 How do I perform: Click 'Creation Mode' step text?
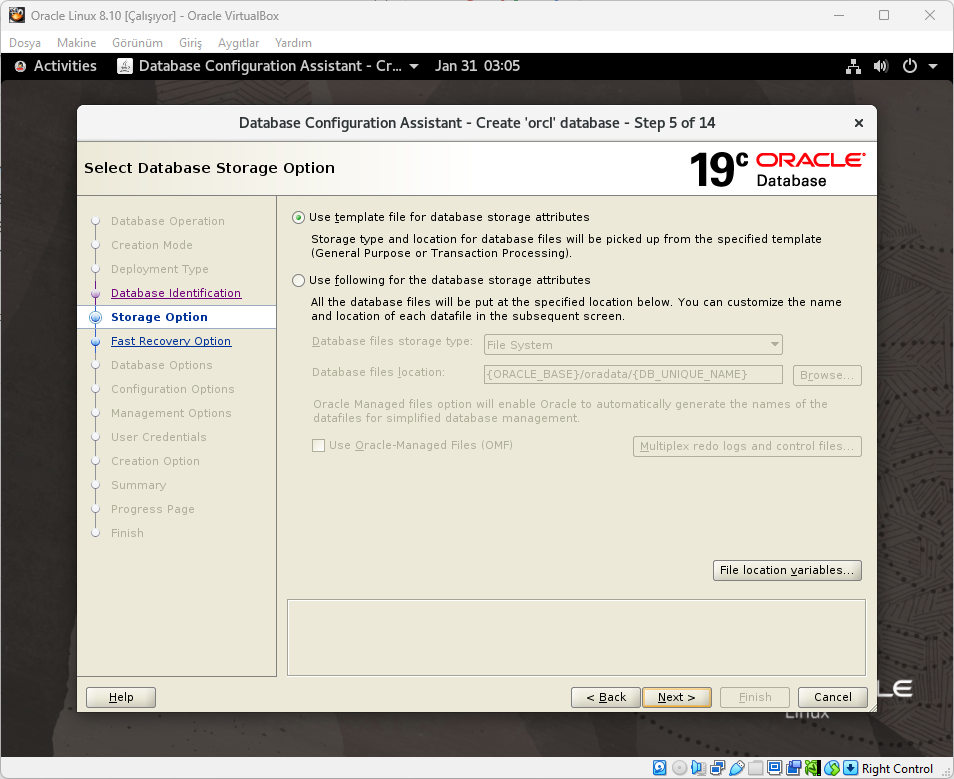click(x=152, y=245)
